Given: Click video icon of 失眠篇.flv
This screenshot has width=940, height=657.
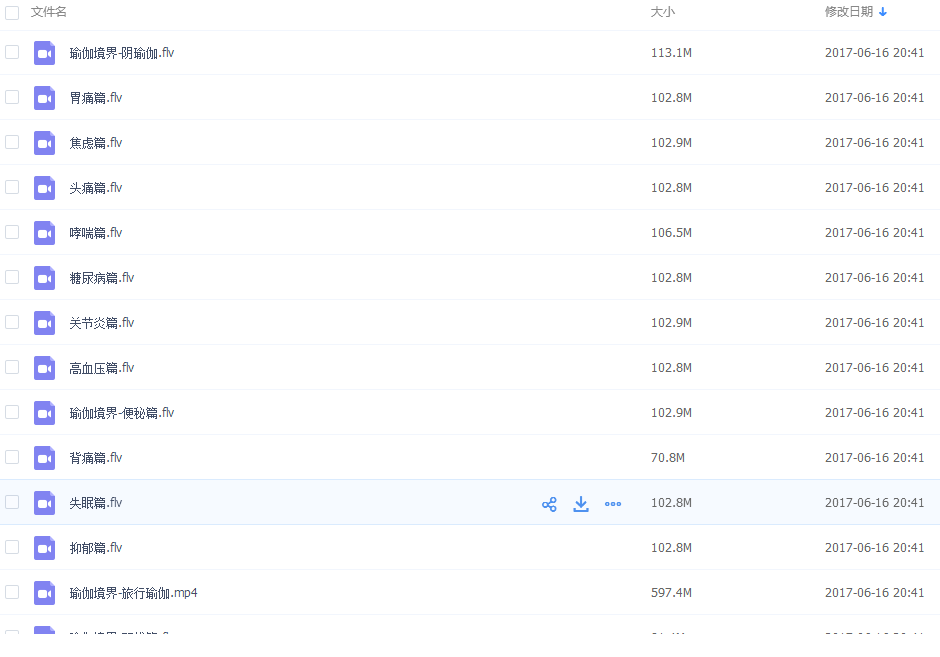Looking at the screenshot, I should click(44, 502).
